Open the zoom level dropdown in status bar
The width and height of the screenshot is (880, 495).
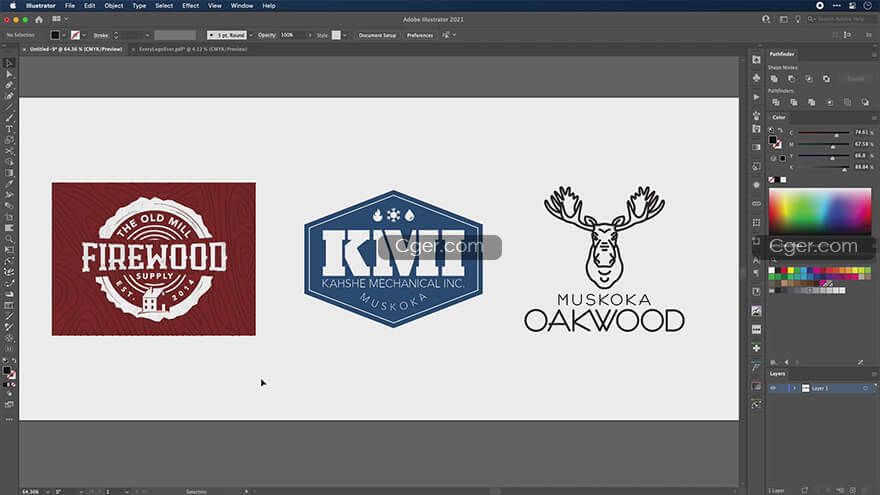tap(47, 492)
